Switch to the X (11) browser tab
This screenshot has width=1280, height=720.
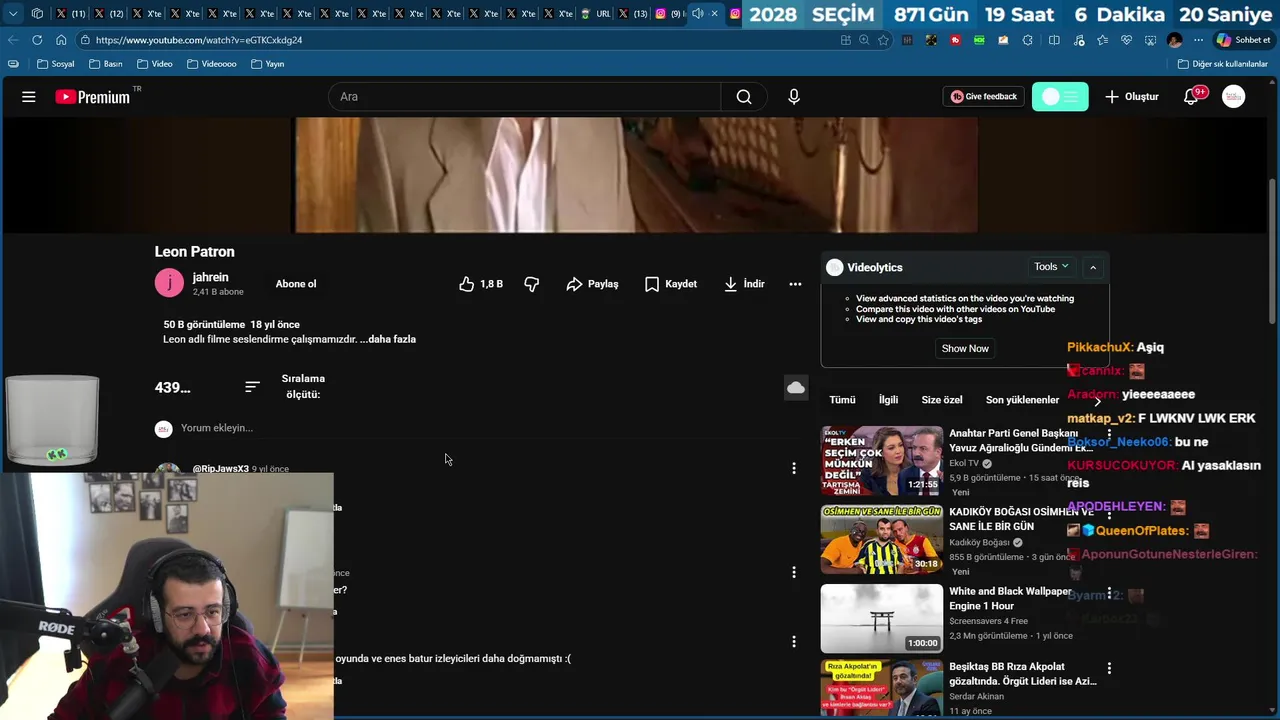pyautogui.click(x=70, y=14)
